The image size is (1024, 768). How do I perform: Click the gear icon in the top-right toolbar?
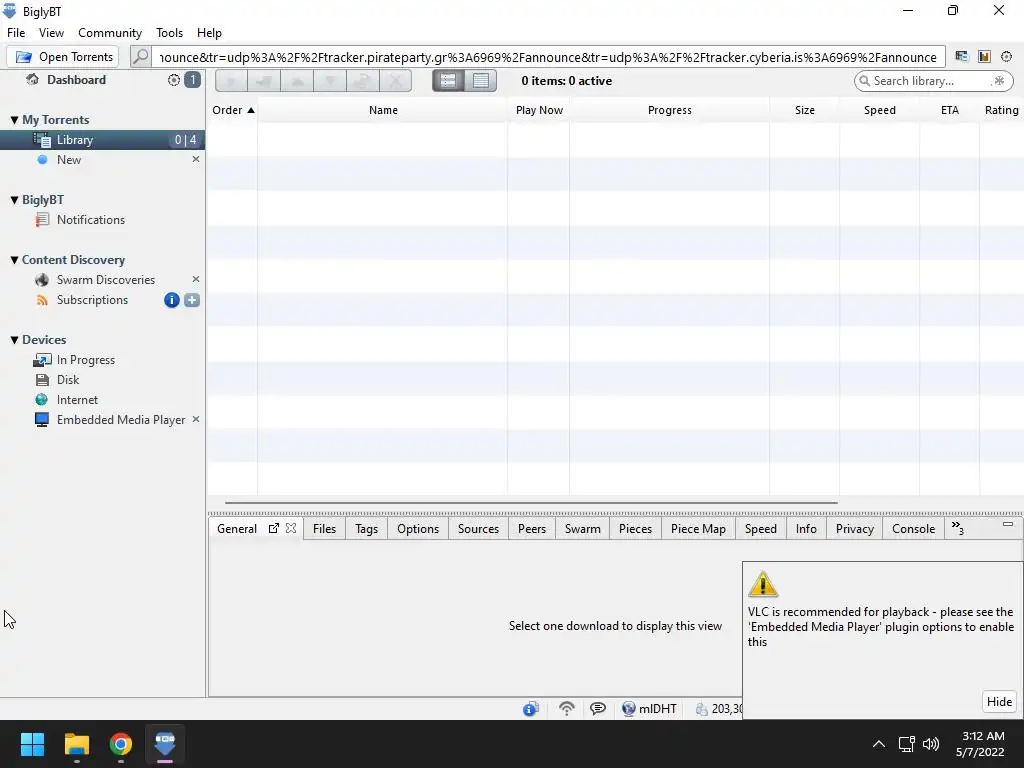[x=1006, y=57]
